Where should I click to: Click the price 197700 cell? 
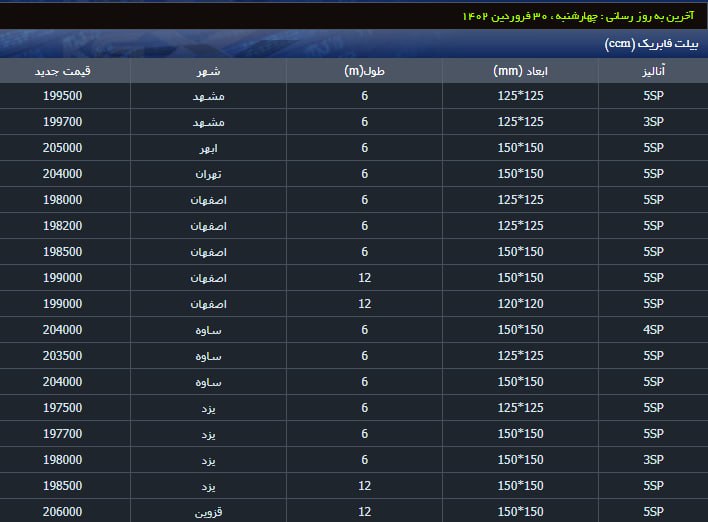[63, 434]
